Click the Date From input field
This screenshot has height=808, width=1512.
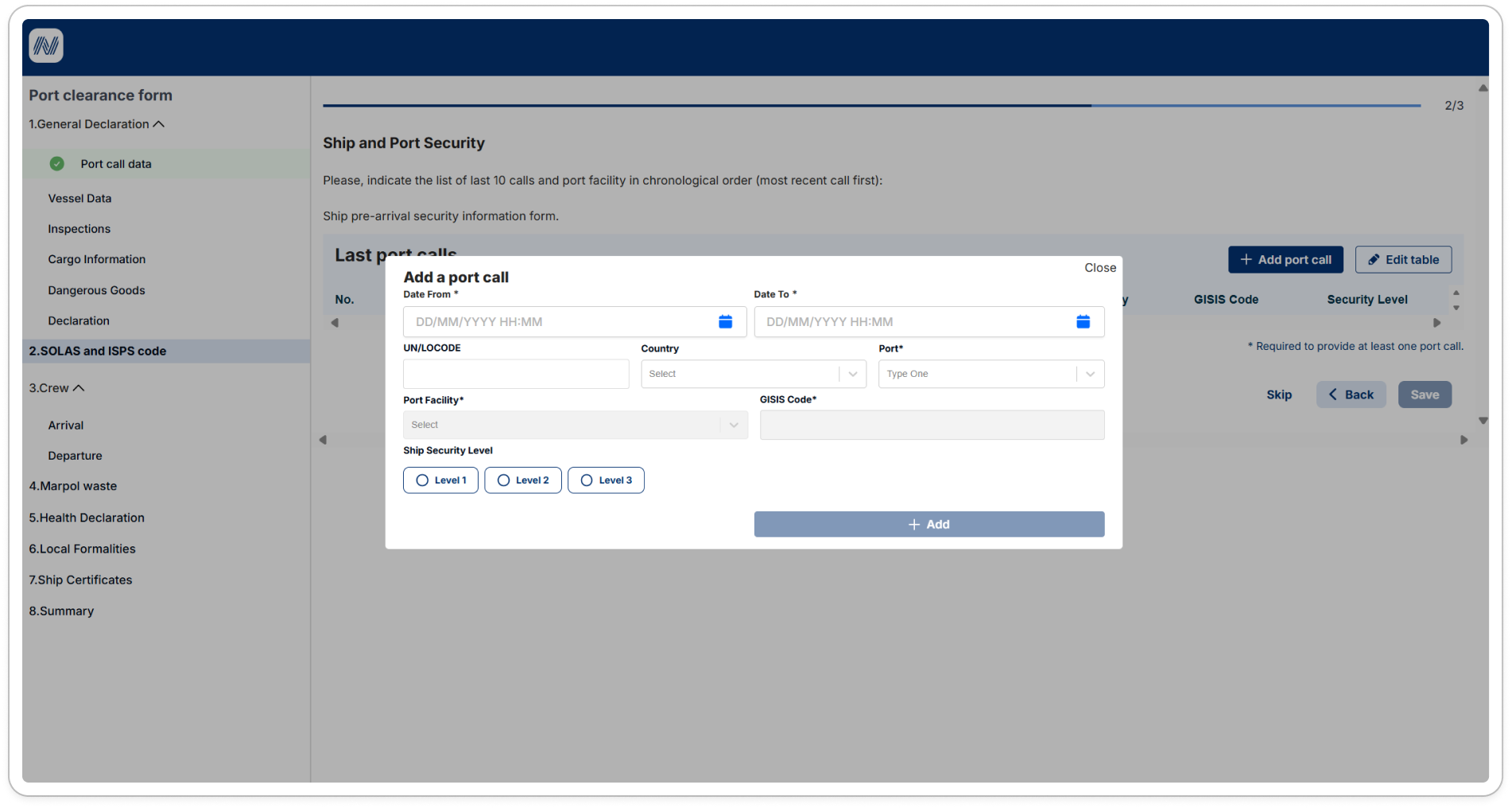click(x=575, y=321)
